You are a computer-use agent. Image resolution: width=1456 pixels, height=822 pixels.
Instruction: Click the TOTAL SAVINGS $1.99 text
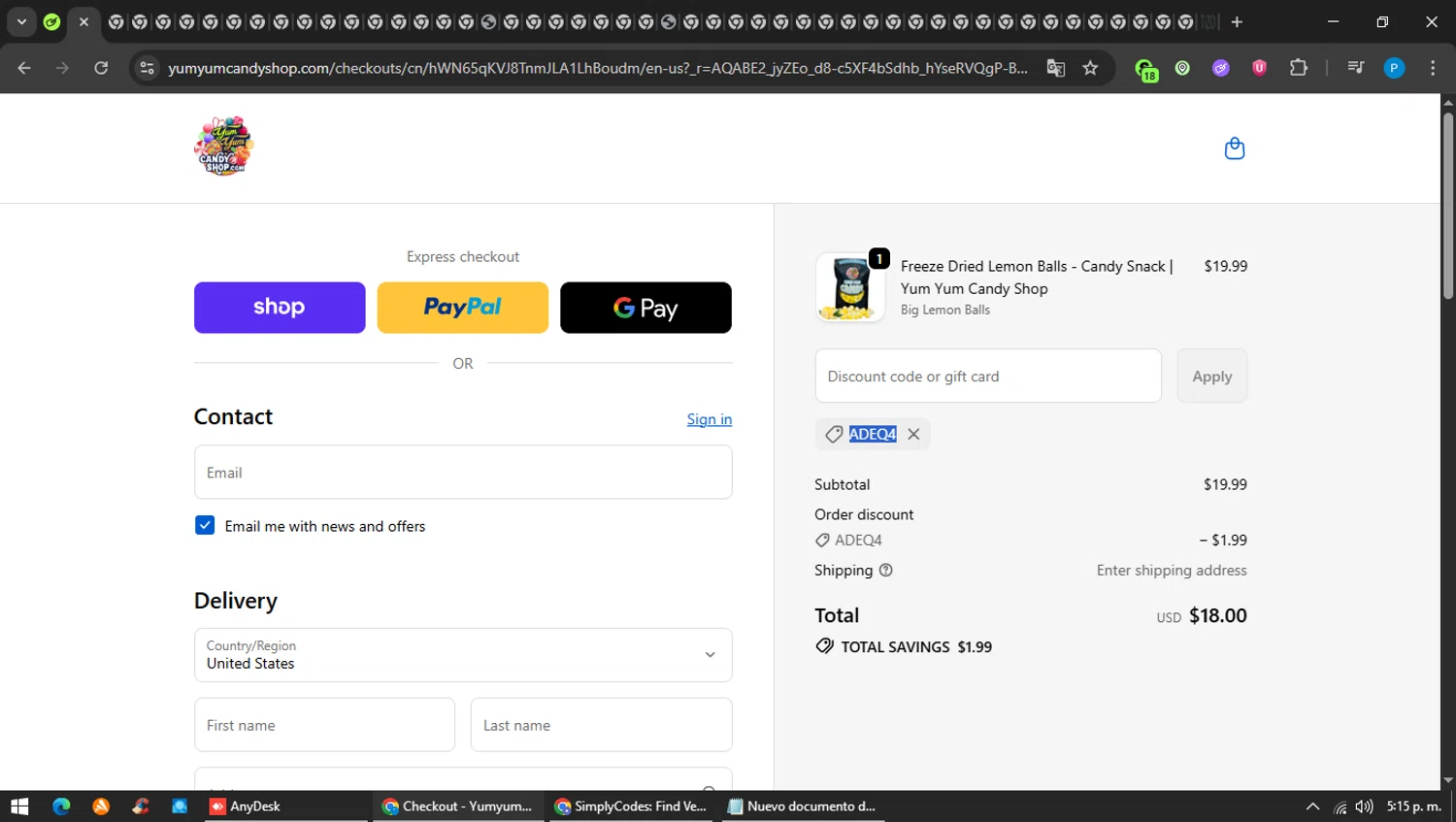point(916,647)
